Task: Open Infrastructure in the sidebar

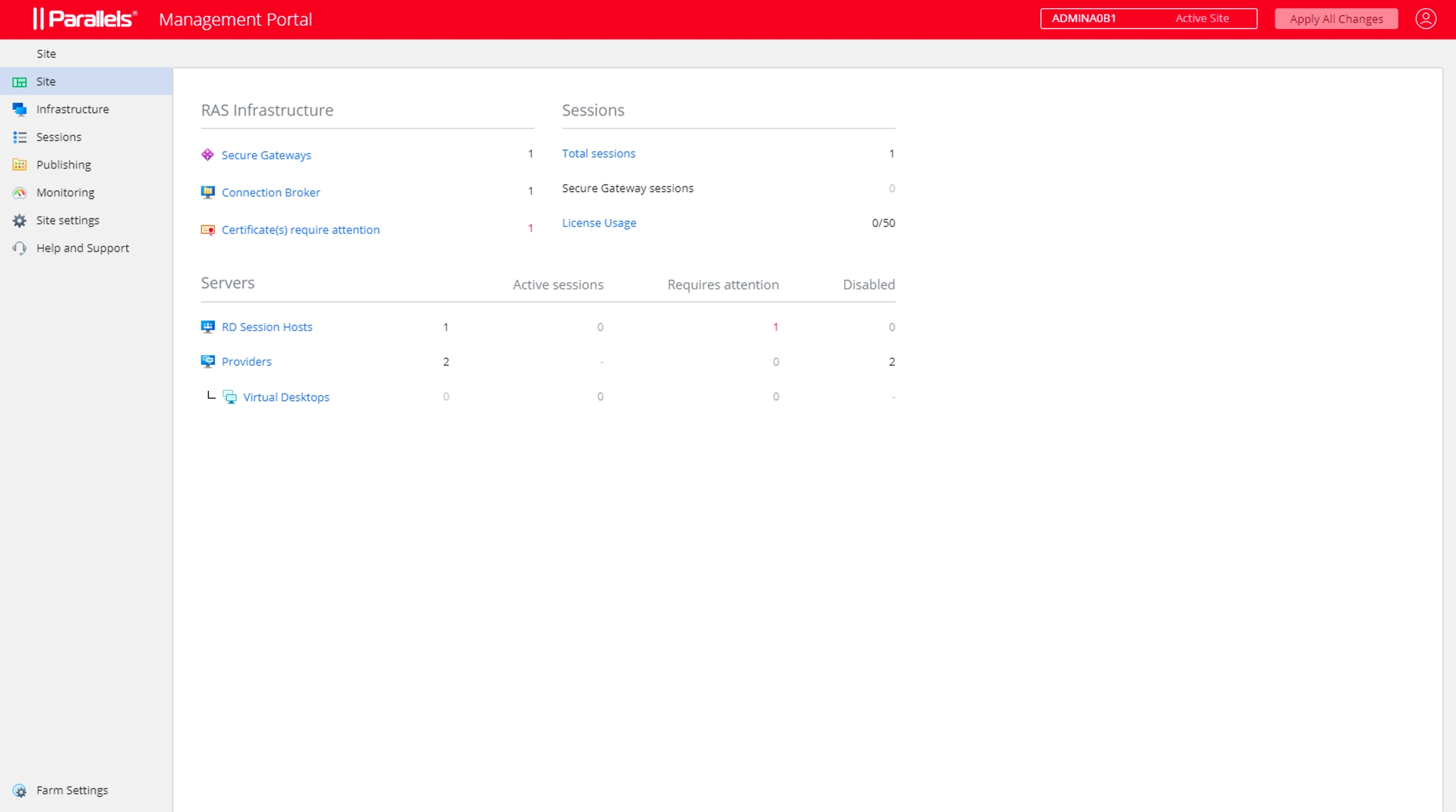Action: coord(72,109)
